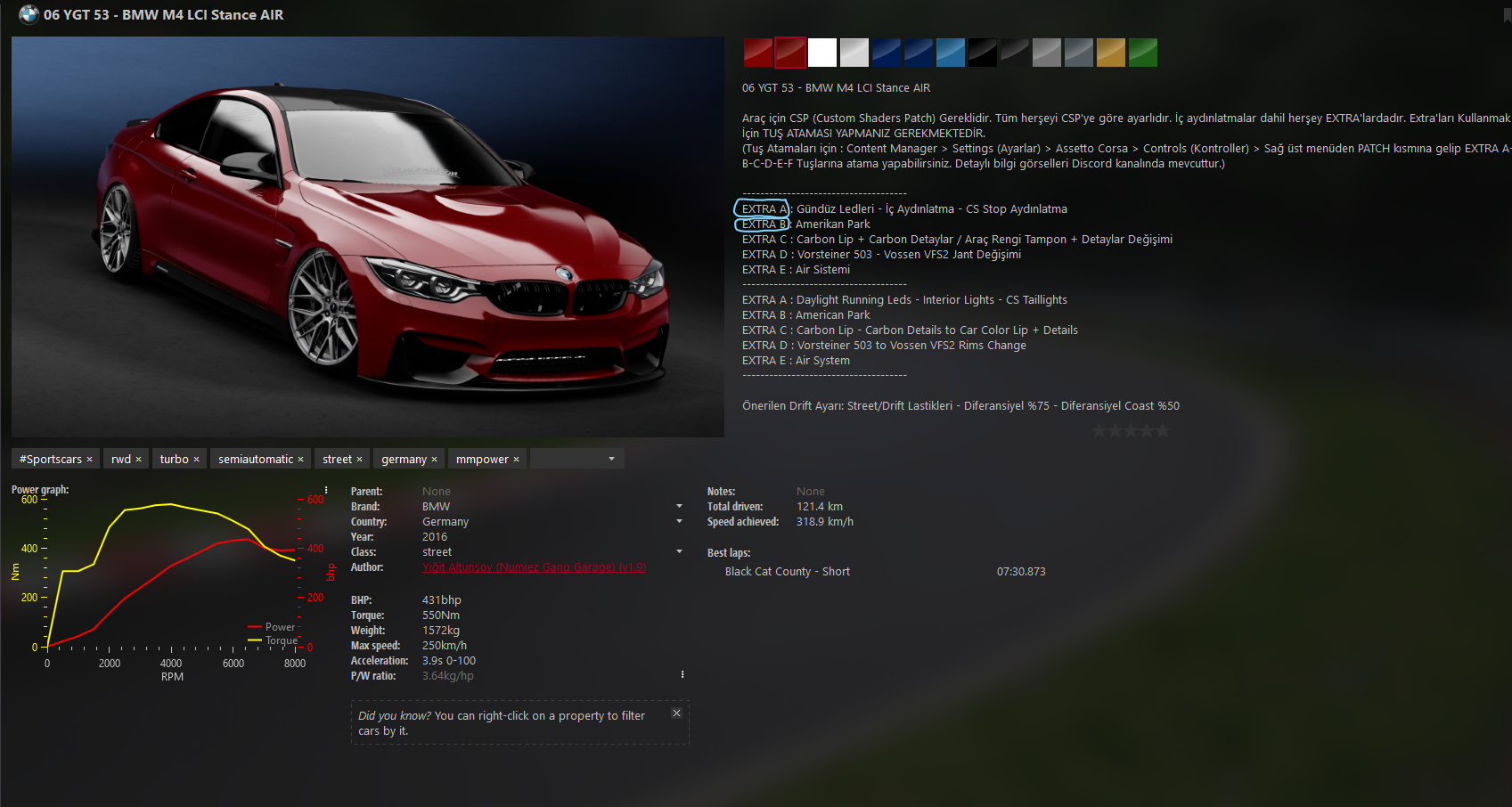1512x807 pixels.
Task: Expand the Brand dropdown arrow
Action: (679, 506)
